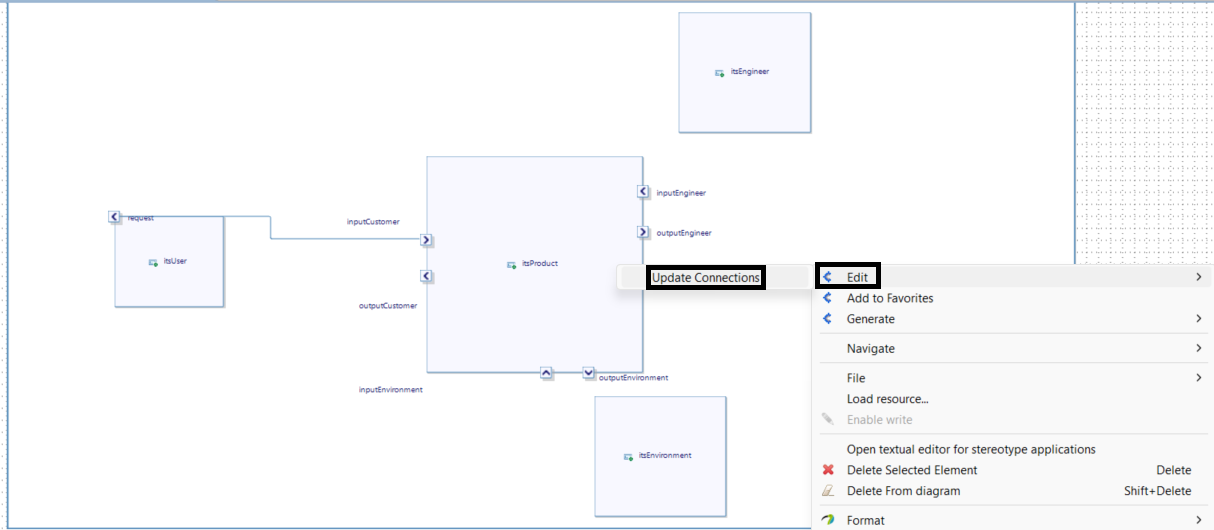Select the itsUser label
Viewport: 1214px width, 530px height.
click(176, 261)
